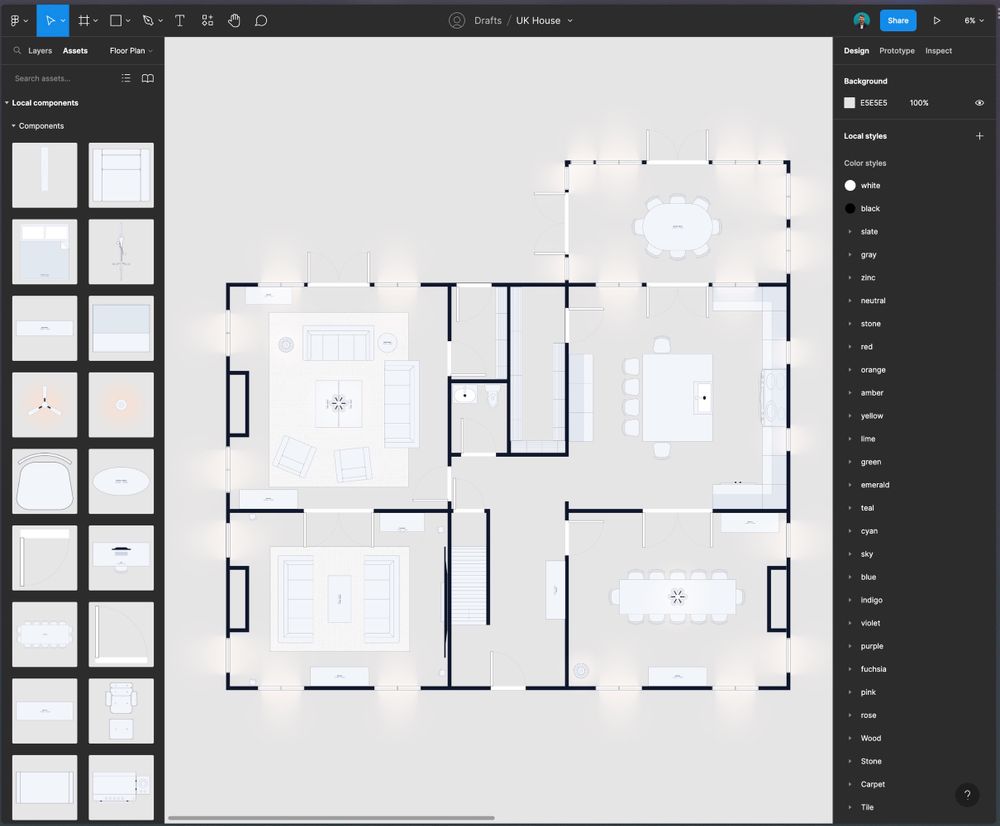Image resolution: width=1000 pixels, height=826 pixels.
Task: Switch to the Assets tab
Action: click(x=75, y=50)
